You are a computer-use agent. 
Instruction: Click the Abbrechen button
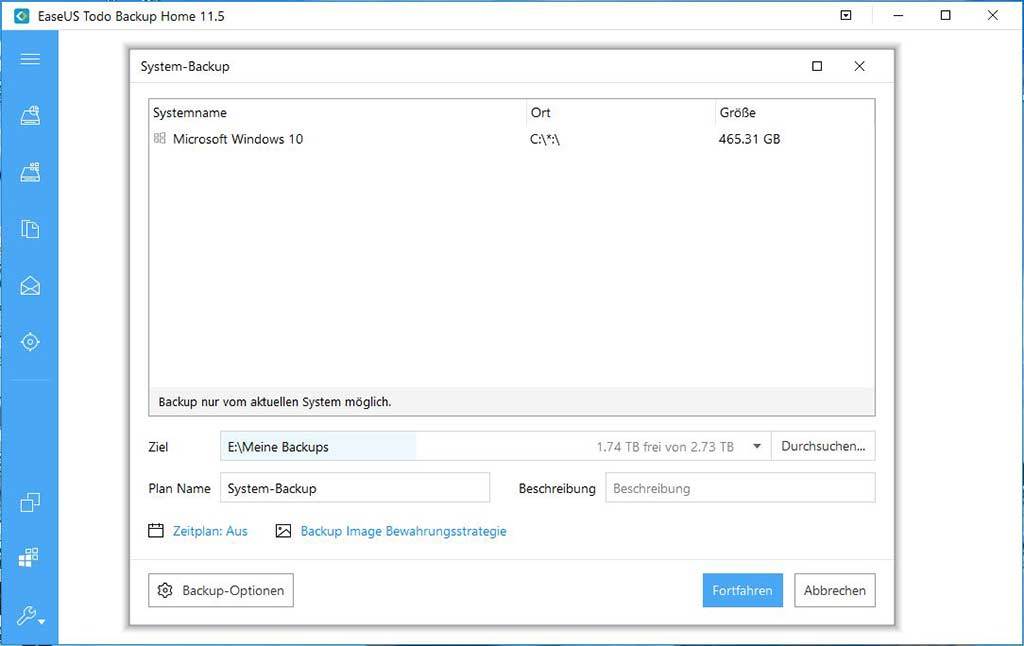click(x=835, y=590)
